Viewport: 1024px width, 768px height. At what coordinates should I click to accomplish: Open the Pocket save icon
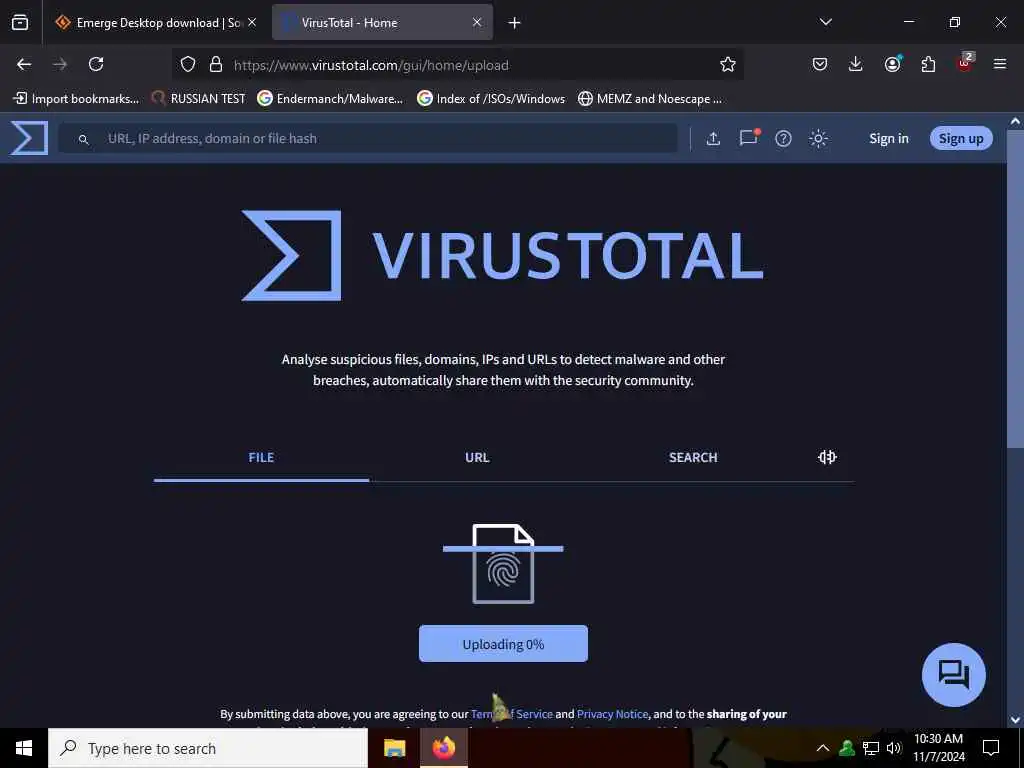click(x=820, y=64)
